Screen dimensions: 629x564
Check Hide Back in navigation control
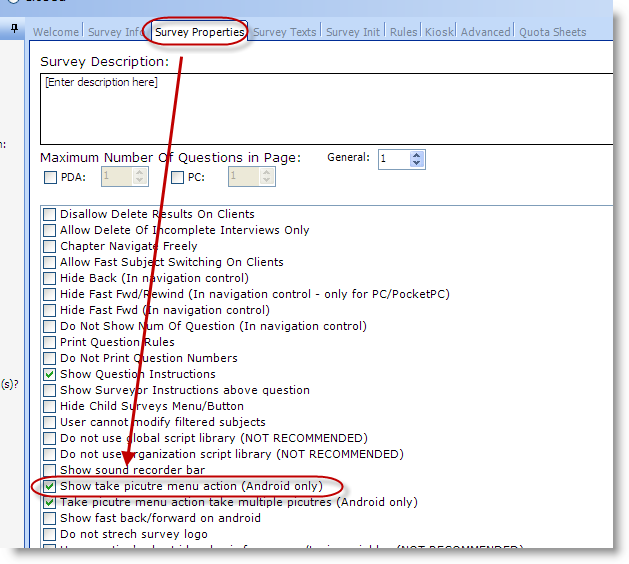49,278
